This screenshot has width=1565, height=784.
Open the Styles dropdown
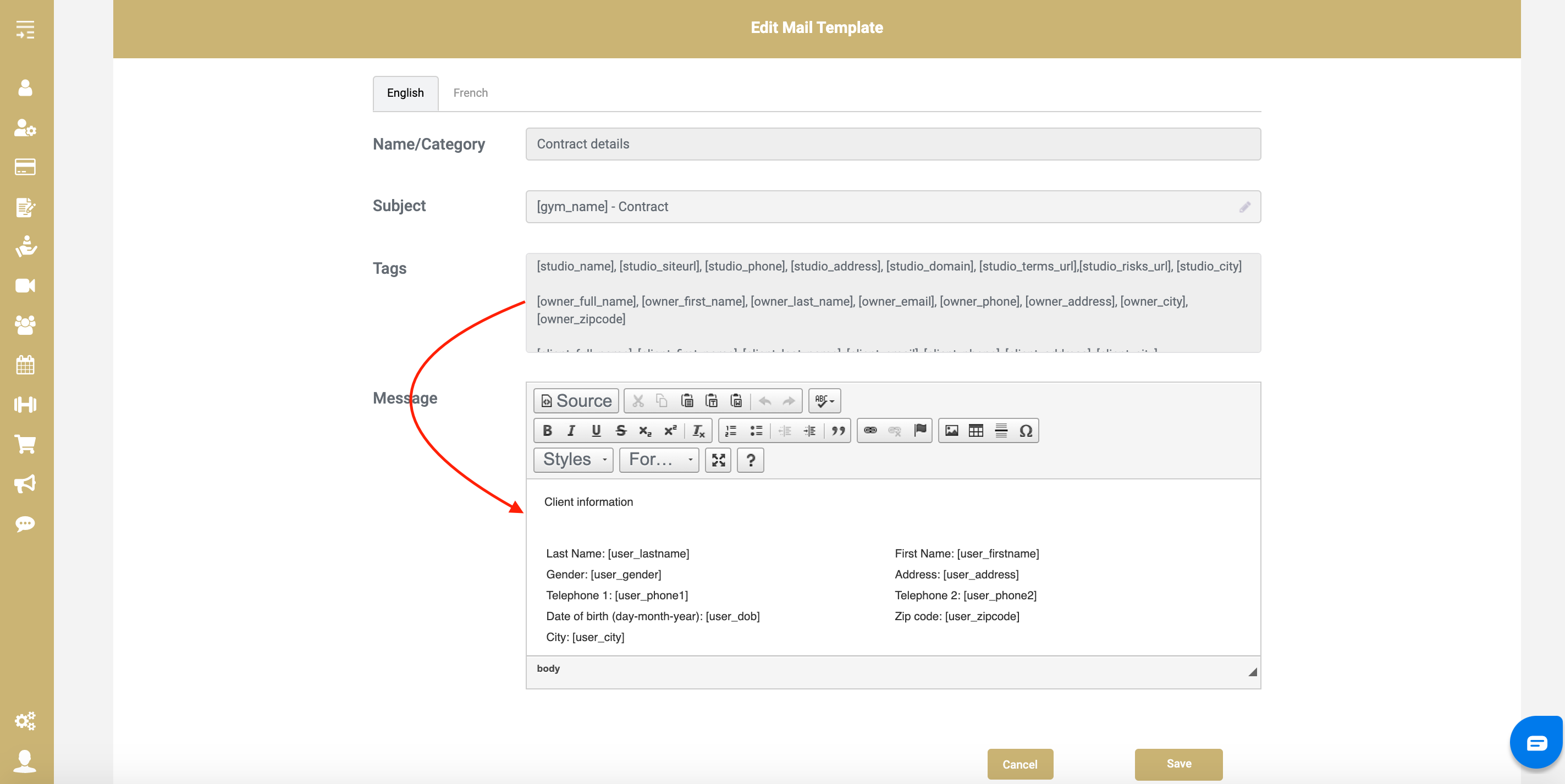[574, 460]
